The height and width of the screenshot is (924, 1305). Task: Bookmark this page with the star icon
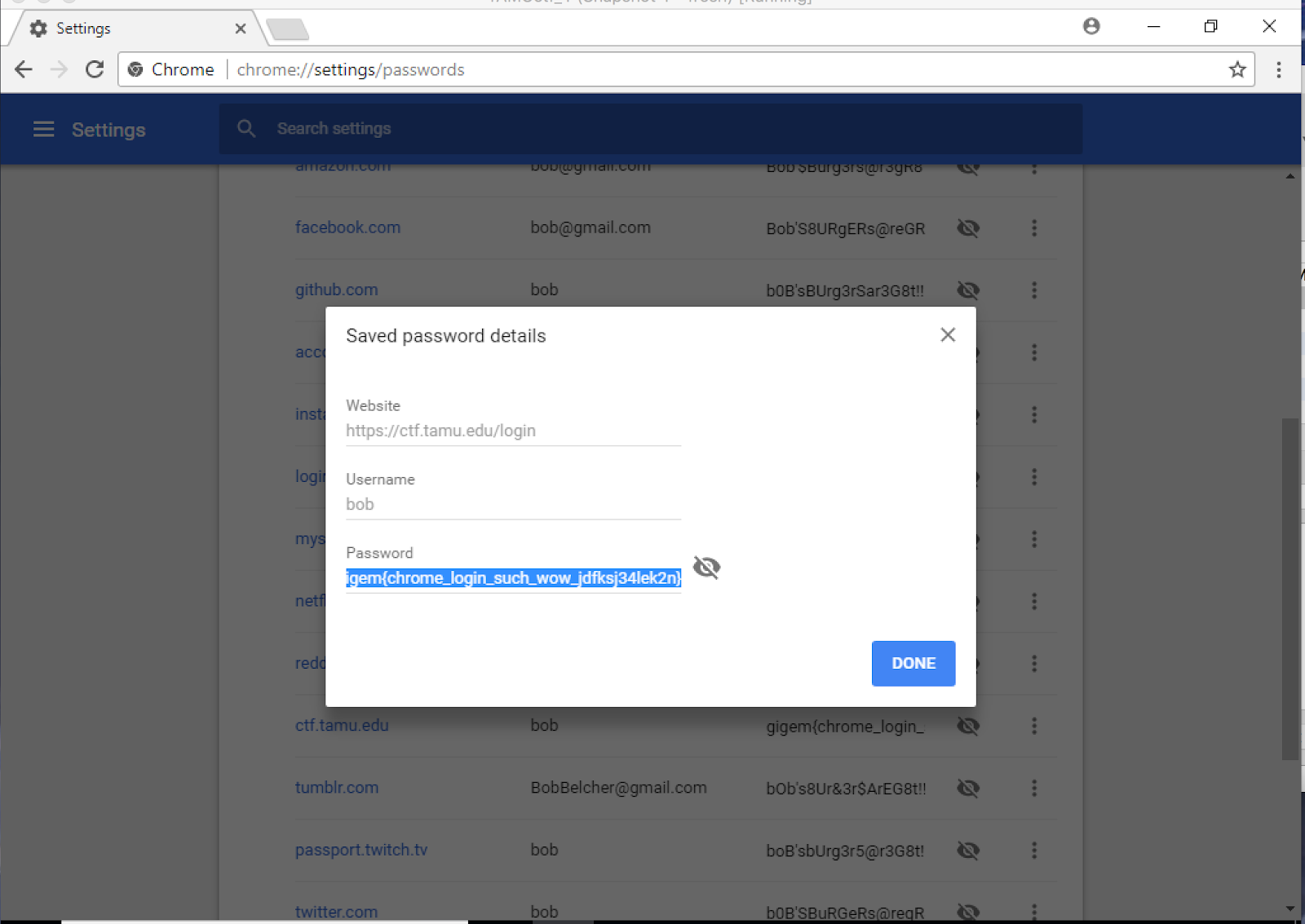point(1237,69)
